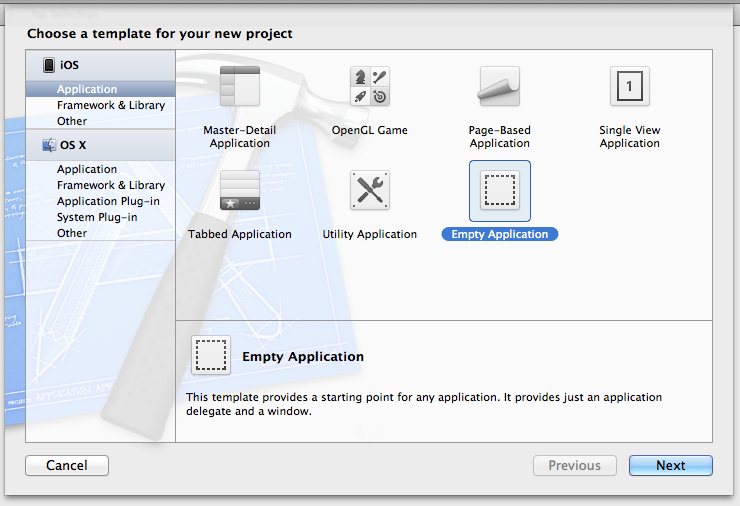This screenshot has height=506, width=740.
Task: Click the Cancel button
Action: [67, 465]
